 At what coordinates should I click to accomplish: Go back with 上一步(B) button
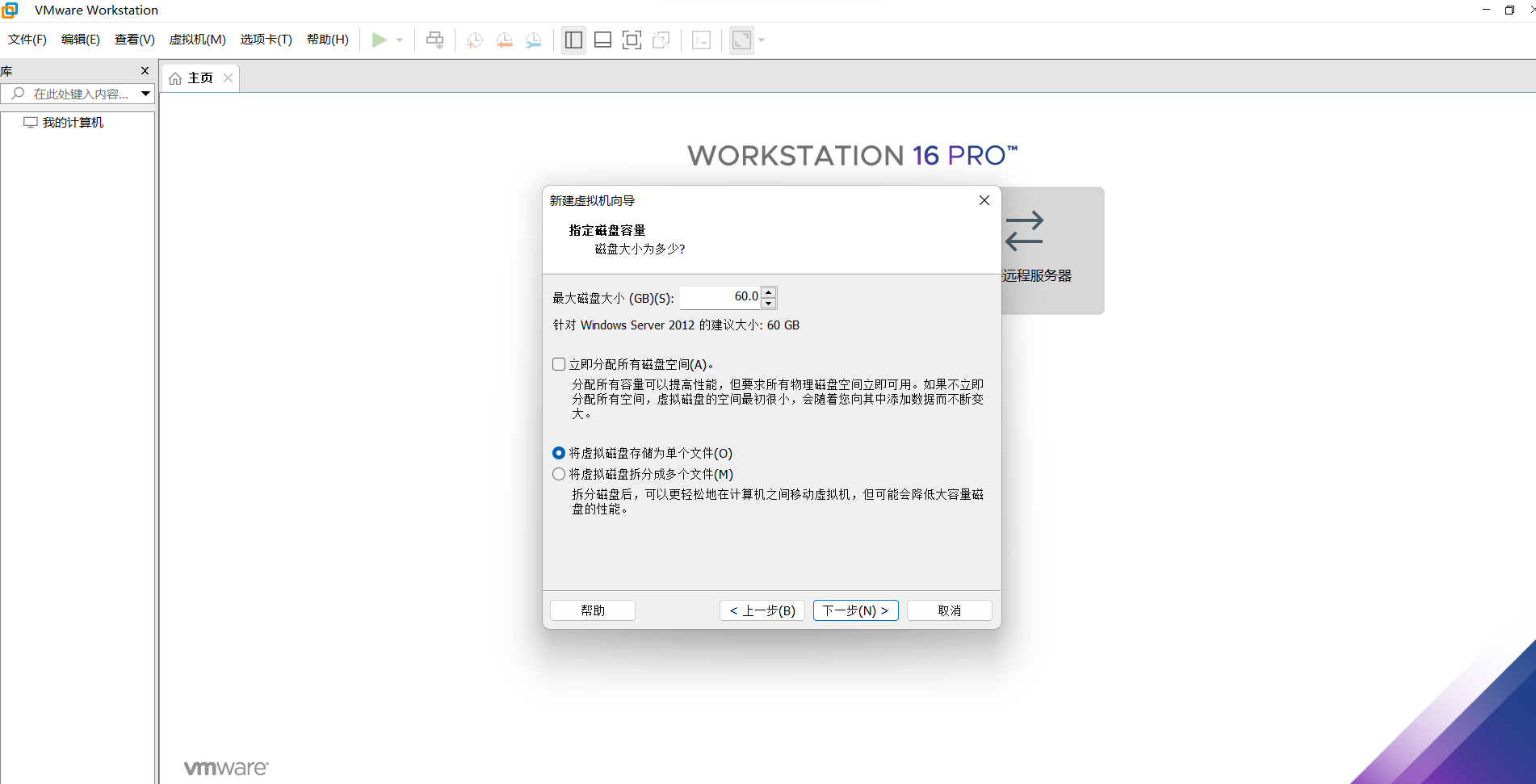tap(762, 610)
